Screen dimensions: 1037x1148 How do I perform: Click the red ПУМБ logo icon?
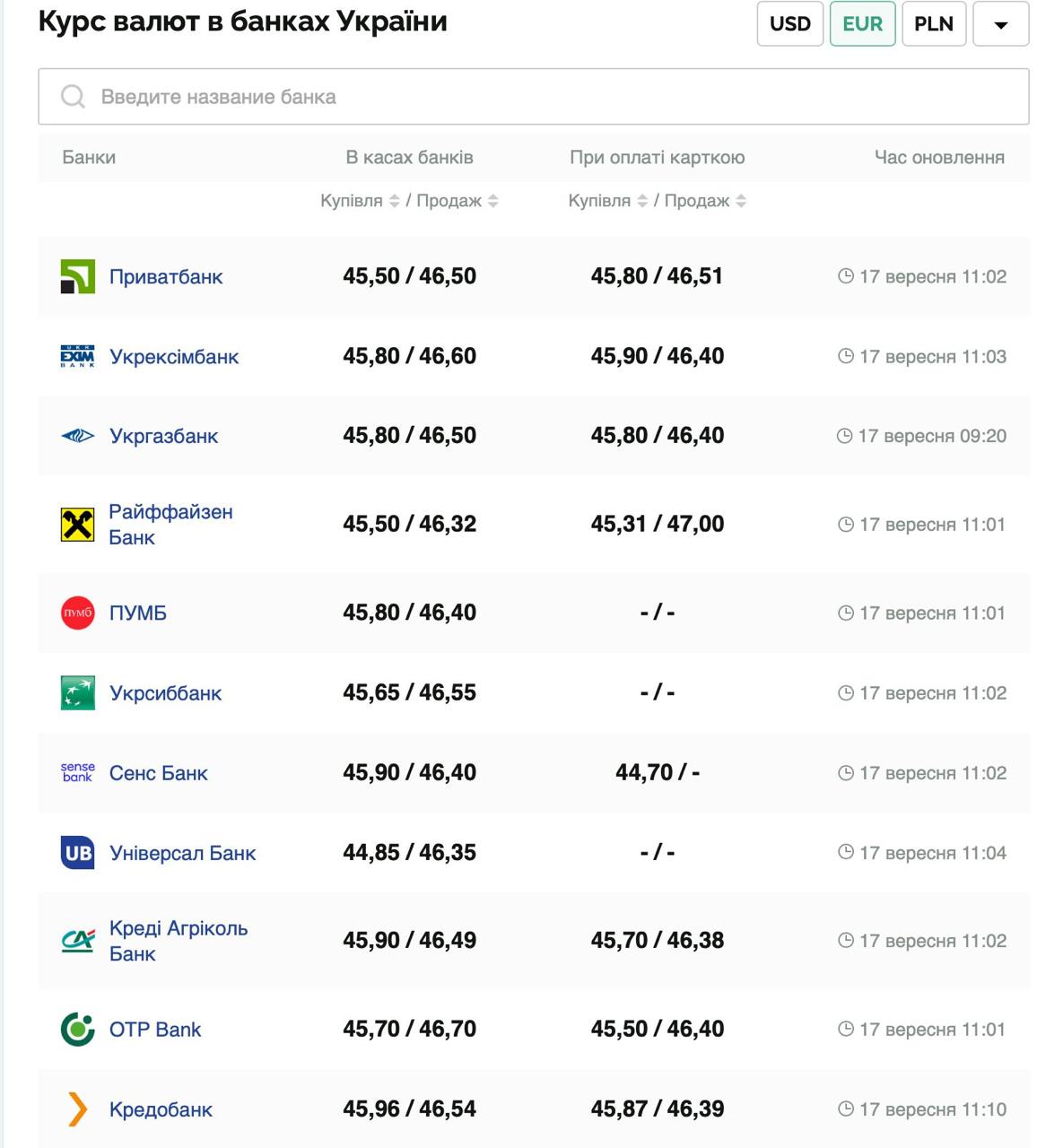pyautogui.click(x=77, y=613)
